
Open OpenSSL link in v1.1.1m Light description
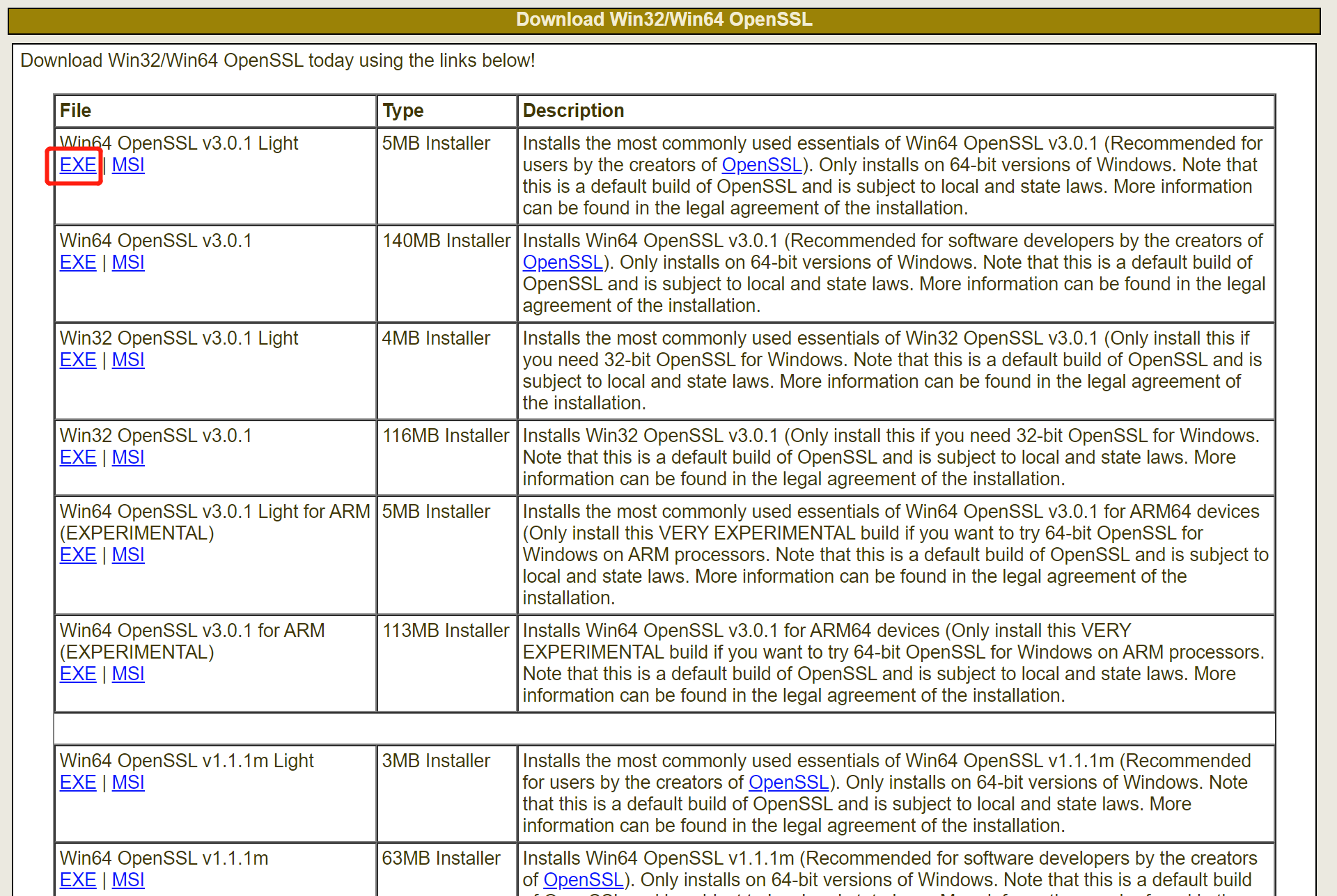pyautogui.click(x=788, y=783)
